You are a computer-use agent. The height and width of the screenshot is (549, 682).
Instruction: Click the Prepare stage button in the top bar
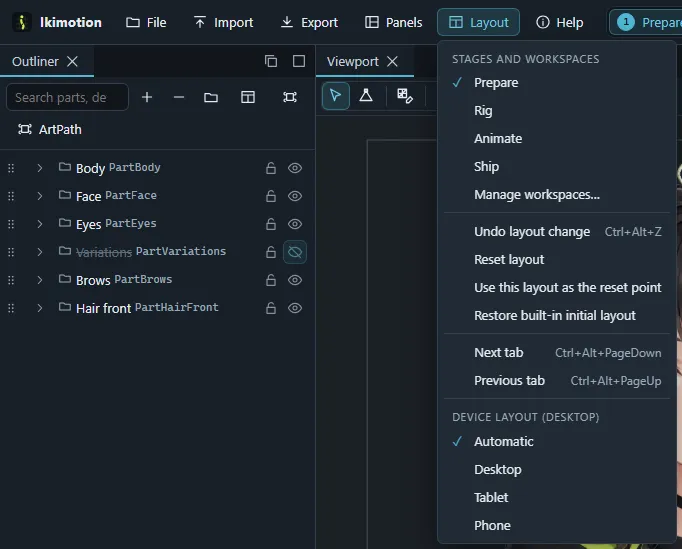click(646, 22)
